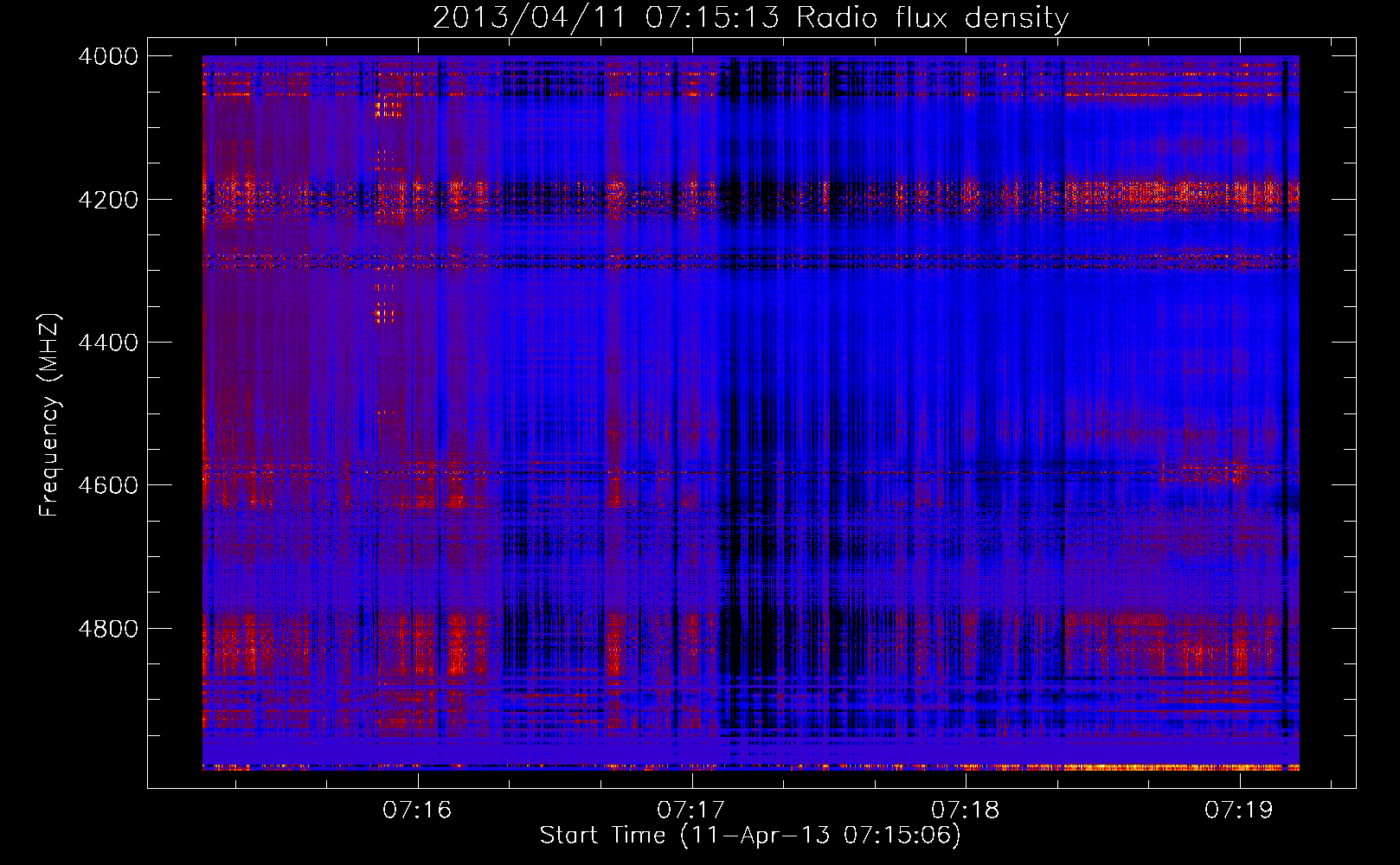1400x865 pixels.
Task: Click the 4200 frequency tick label
Action: (108, 199)
